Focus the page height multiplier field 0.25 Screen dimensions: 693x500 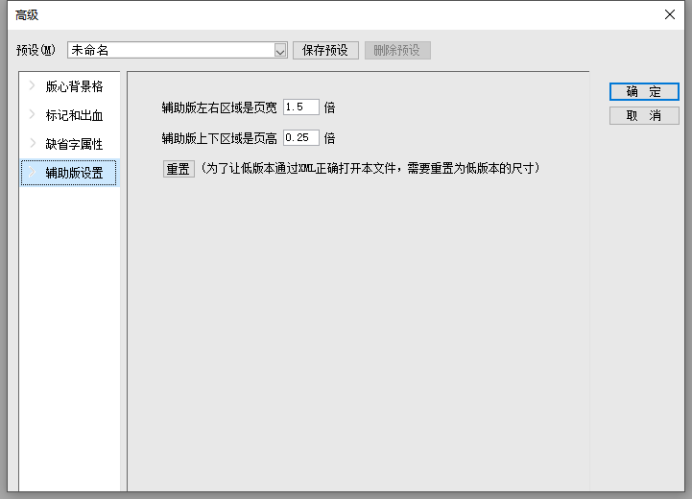pos(301,138)
